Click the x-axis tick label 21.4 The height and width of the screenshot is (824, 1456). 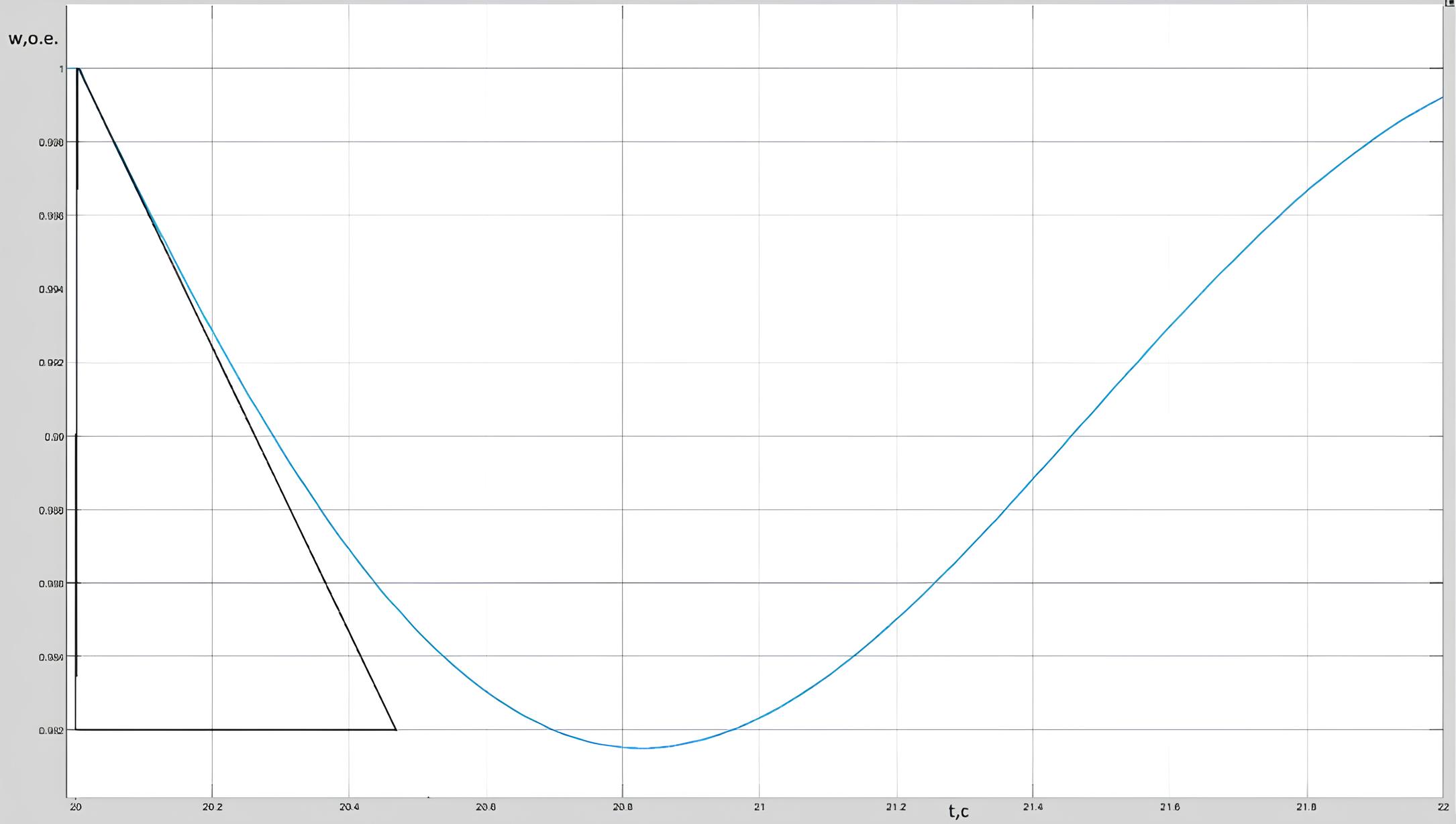pos(1033,807)
